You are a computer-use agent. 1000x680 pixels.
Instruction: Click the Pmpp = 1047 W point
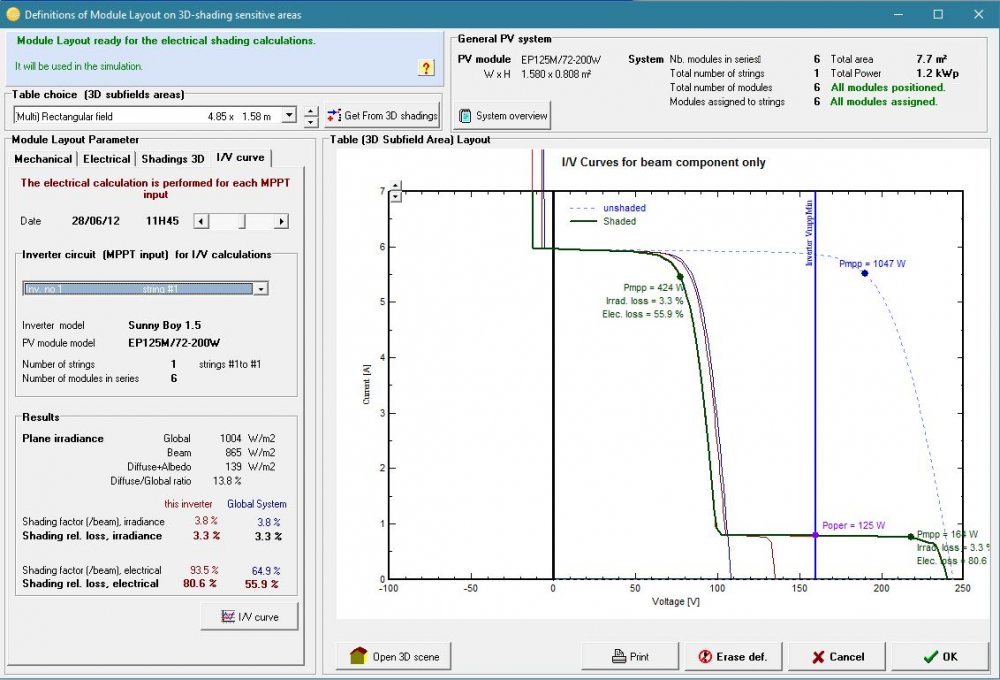pyautogui.click(x=864, y=273)
